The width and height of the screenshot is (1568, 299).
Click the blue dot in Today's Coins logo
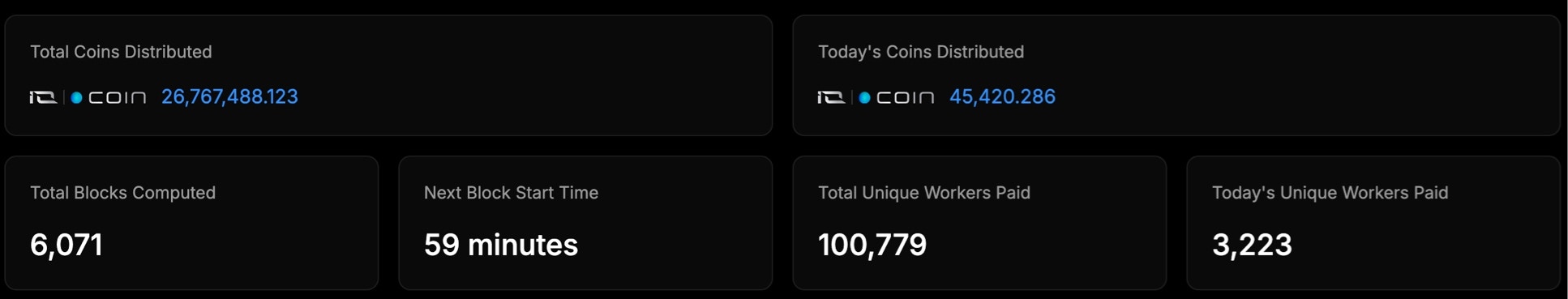point(864,97)
